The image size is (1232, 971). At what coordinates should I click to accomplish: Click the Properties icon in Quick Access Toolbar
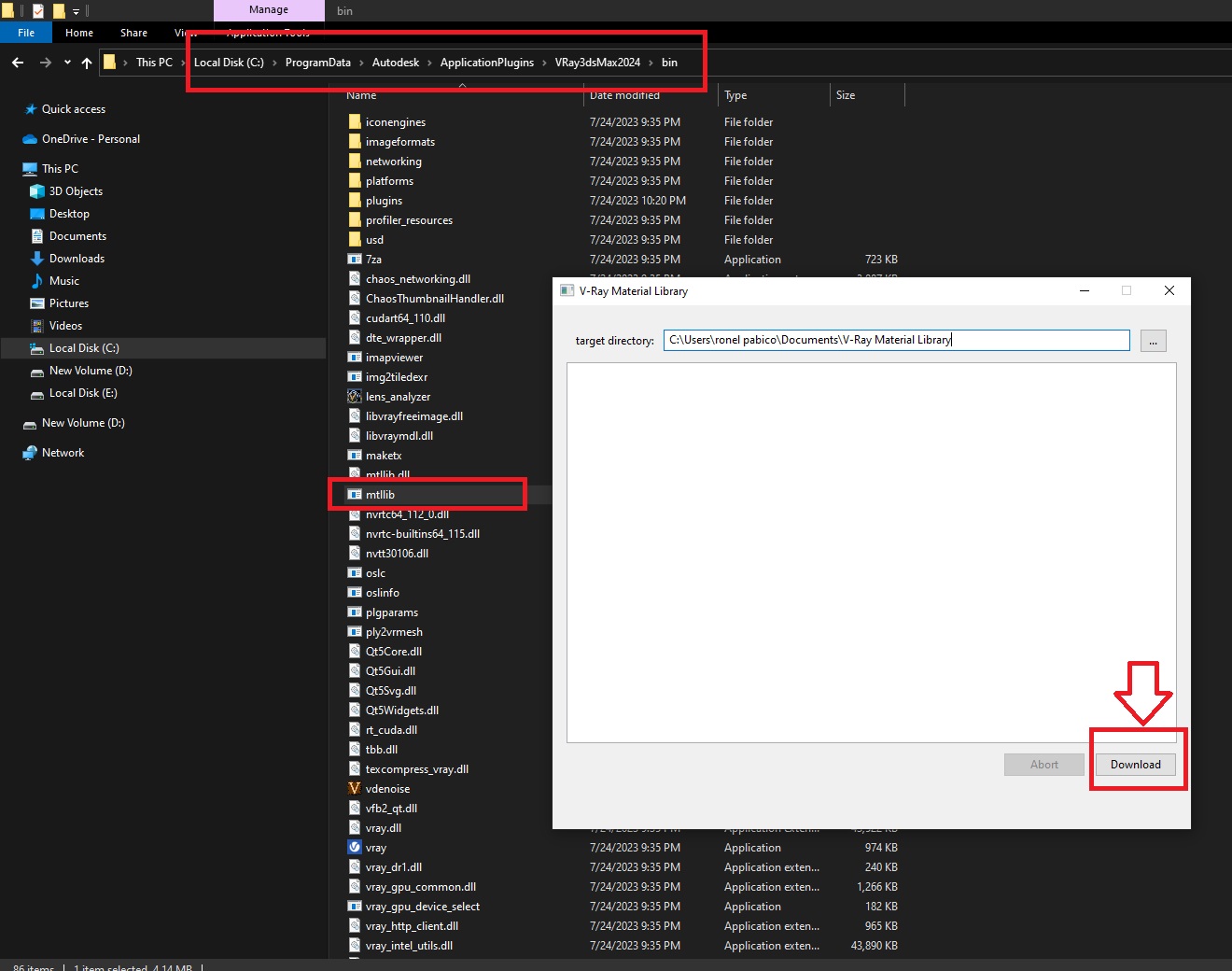coord(37,10)
